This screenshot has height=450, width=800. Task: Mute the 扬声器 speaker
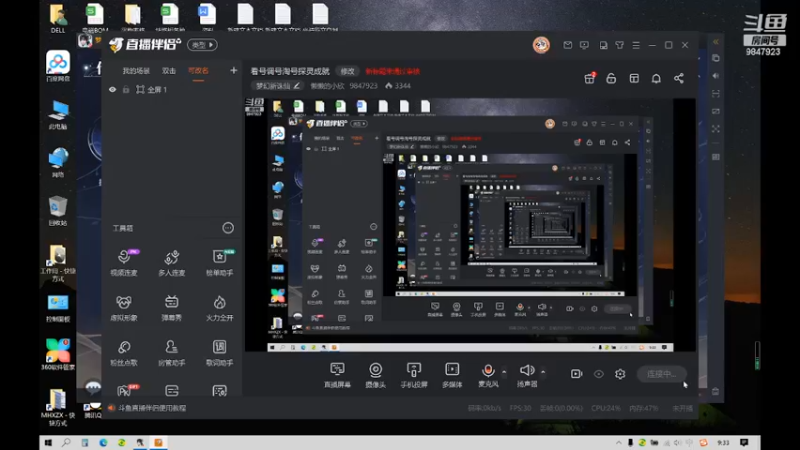click(527, 374)
